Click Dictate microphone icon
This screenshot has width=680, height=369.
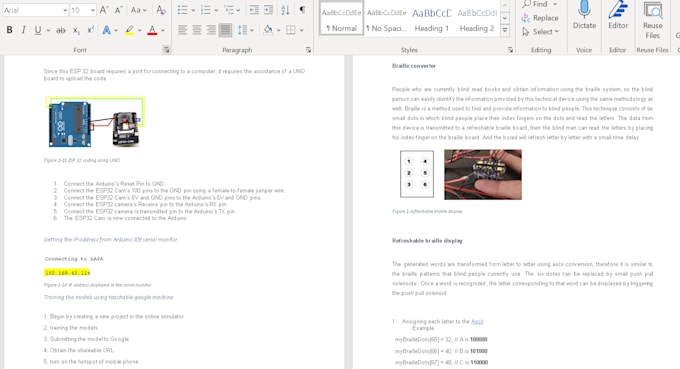coord(584,10)
